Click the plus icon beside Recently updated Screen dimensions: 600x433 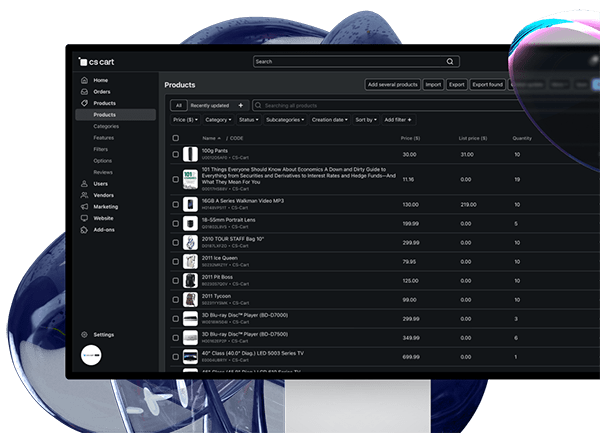241,105
